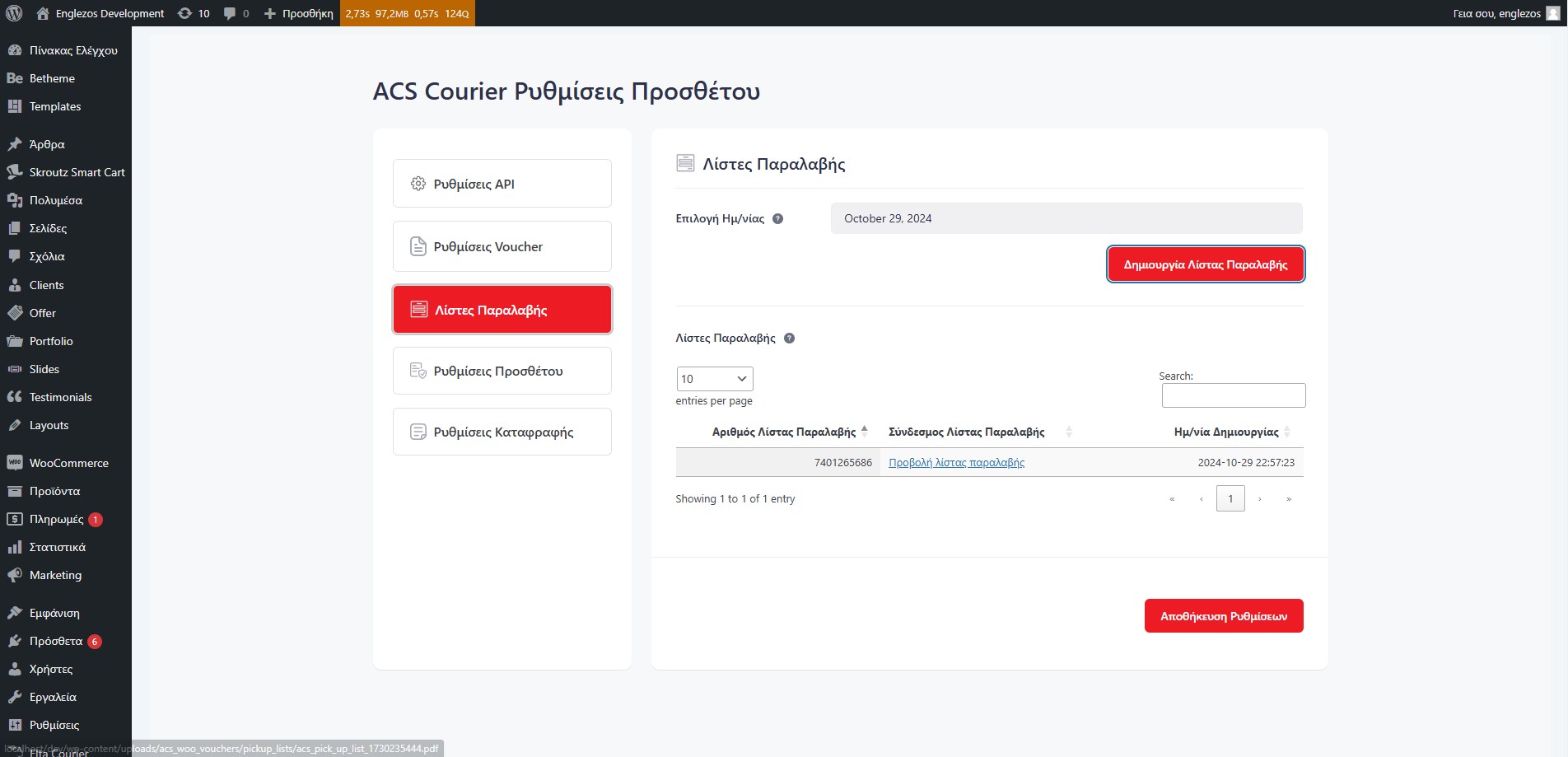
Task: Open the Ρυθμίσεις Προσθέτου tab
Action: tap(502, 371)
